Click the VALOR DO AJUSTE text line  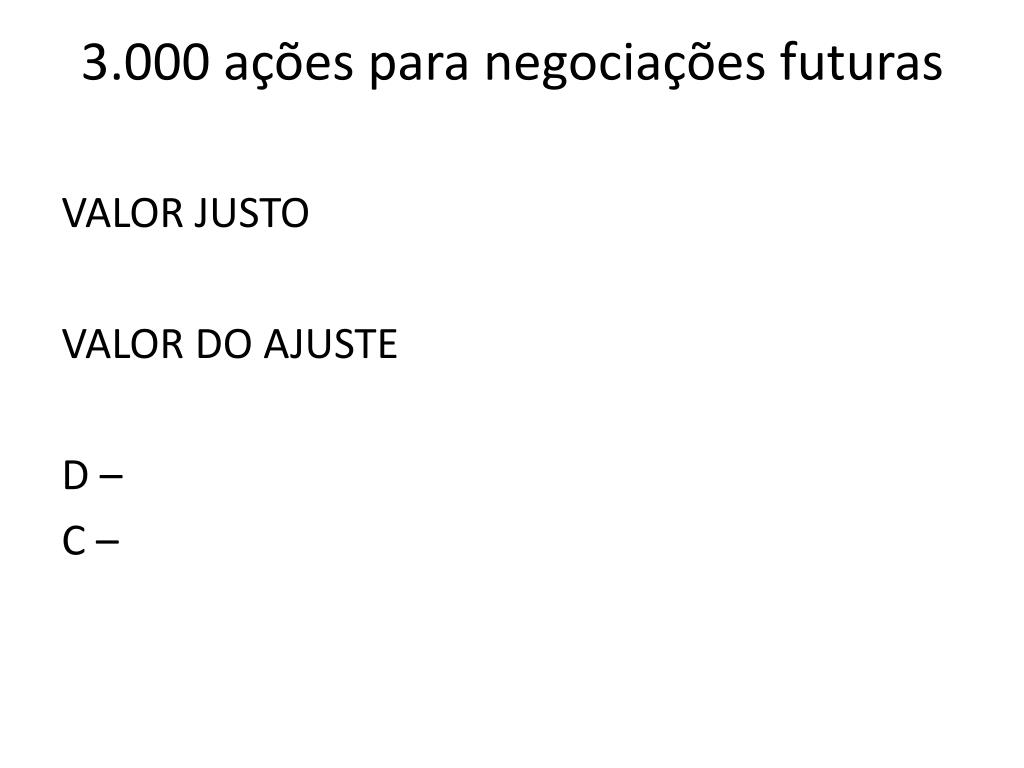point(230,344)
